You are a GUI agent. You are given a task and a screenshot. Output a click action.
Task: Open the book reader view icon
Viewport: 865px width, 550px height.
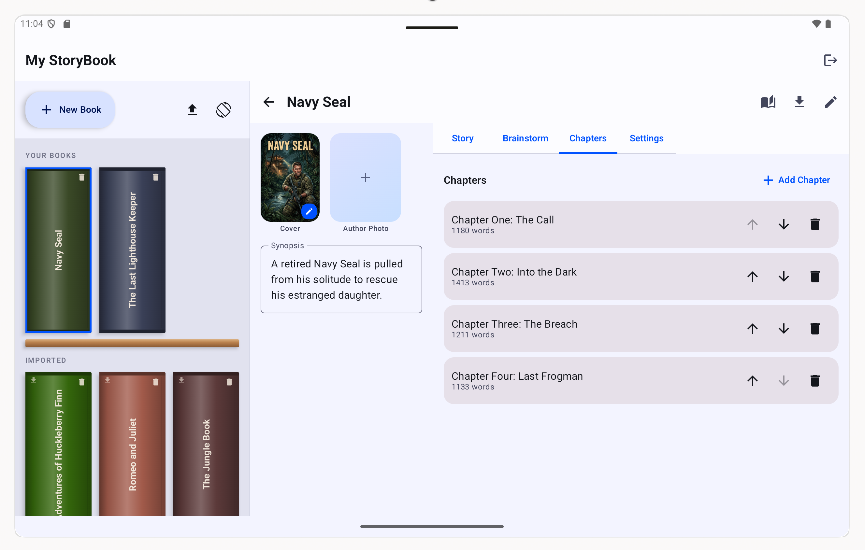[x=768, y=102]
